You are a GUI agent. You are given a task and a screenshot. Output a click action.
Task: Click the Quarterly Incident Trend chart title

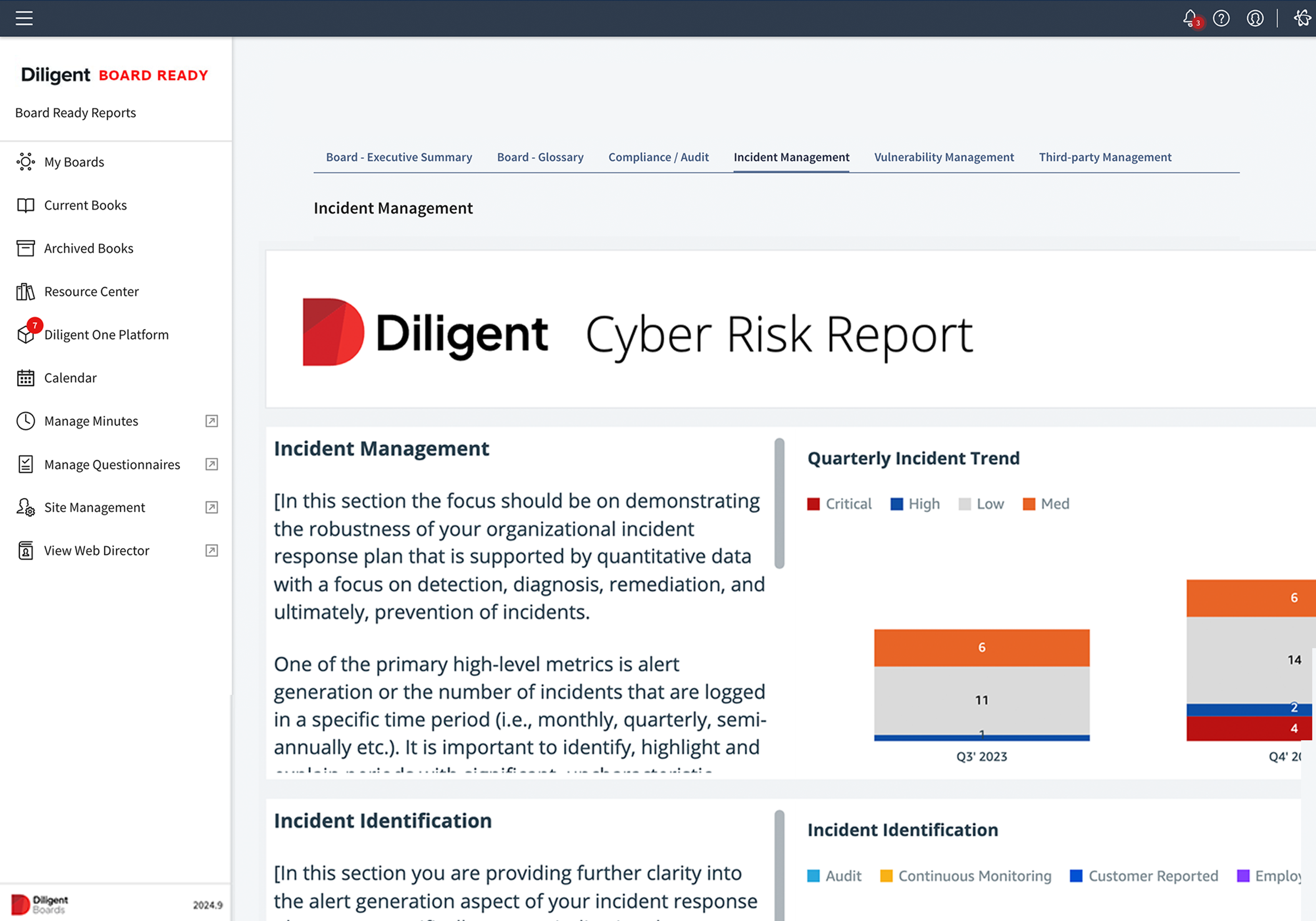click(914, 458)
